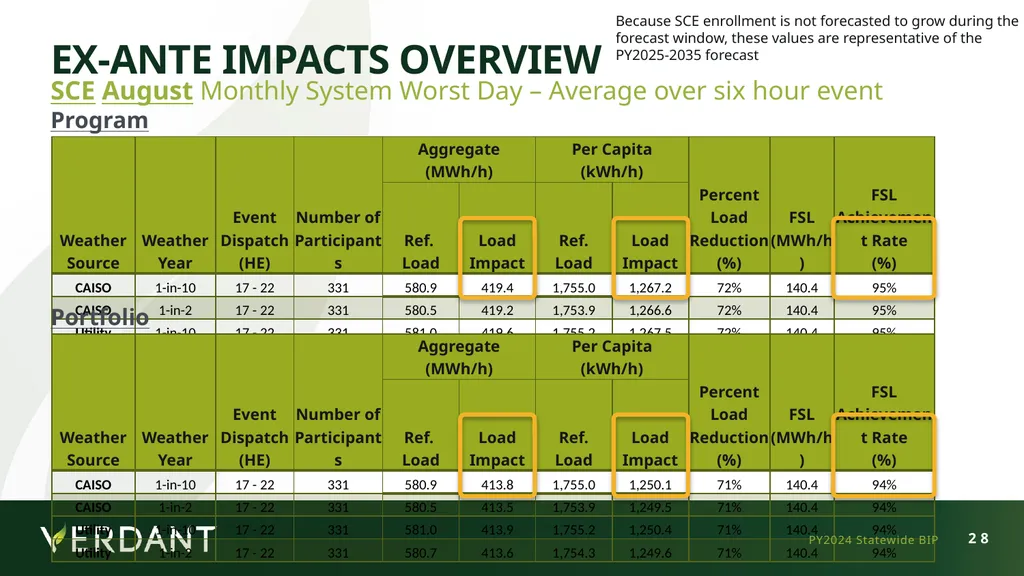Click the Verdant logo in footer
The width and height of the screenshot is (1024, 576).
[x=127, y=538]
